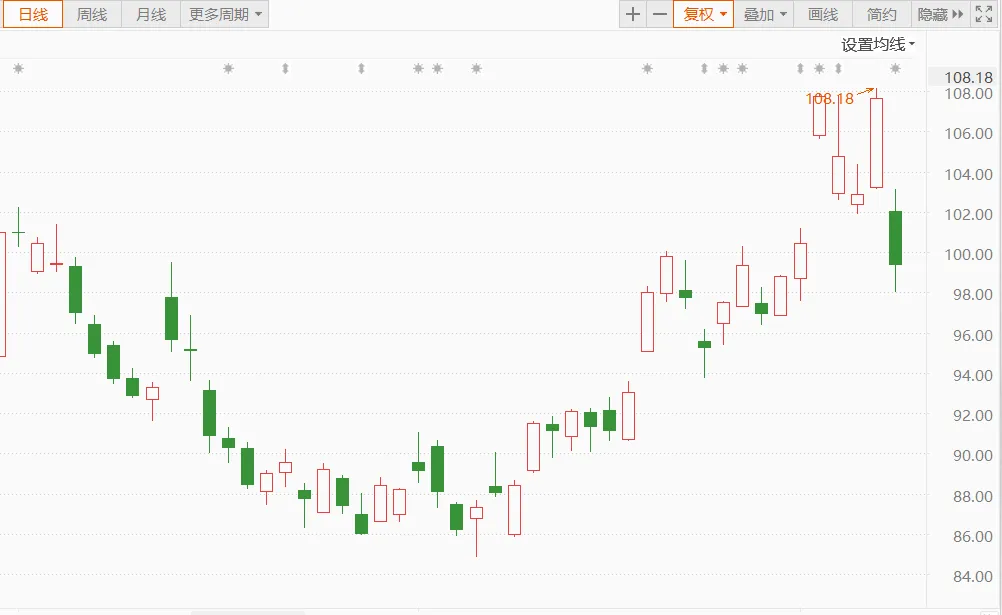
Task: Click the 94.00 price axis label
Action: coord(972,375)
